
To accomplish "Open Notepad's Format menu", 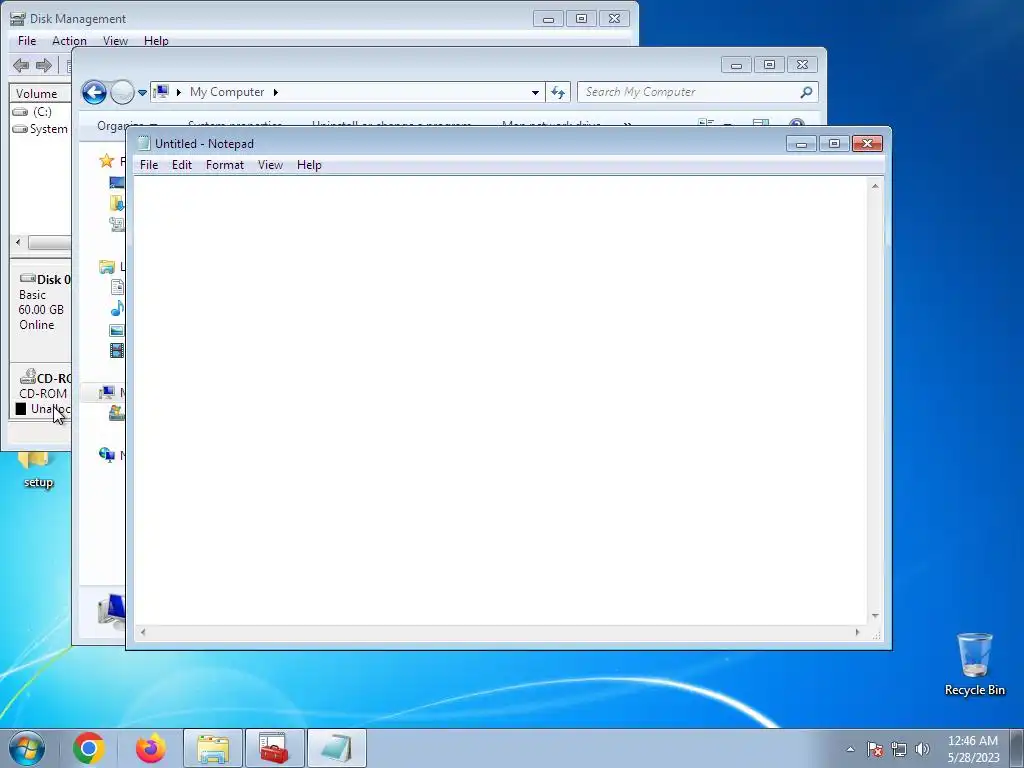I will [225, 165].
